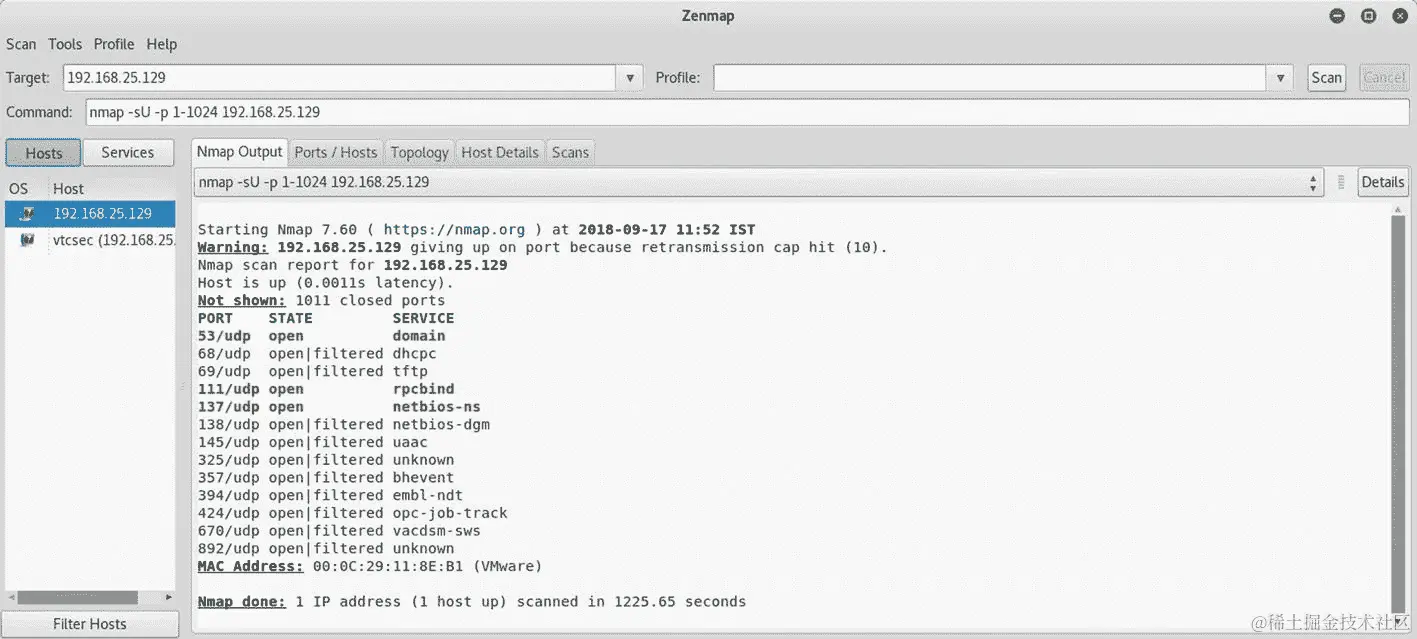Click the 'Warning:' retransmission line

pyautogui.click(x=543, y=248)
